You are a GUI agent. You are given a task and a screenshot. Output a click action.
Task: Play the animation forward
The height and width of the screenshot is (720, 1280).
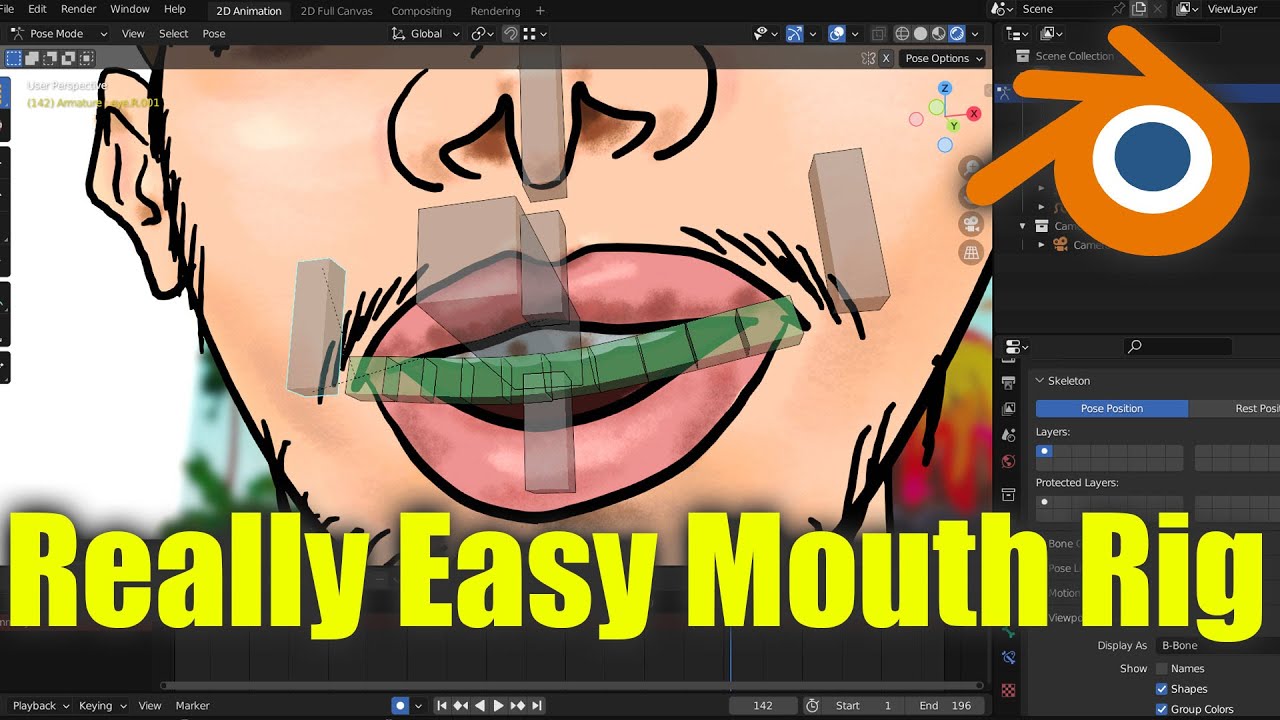click(498, 705)
